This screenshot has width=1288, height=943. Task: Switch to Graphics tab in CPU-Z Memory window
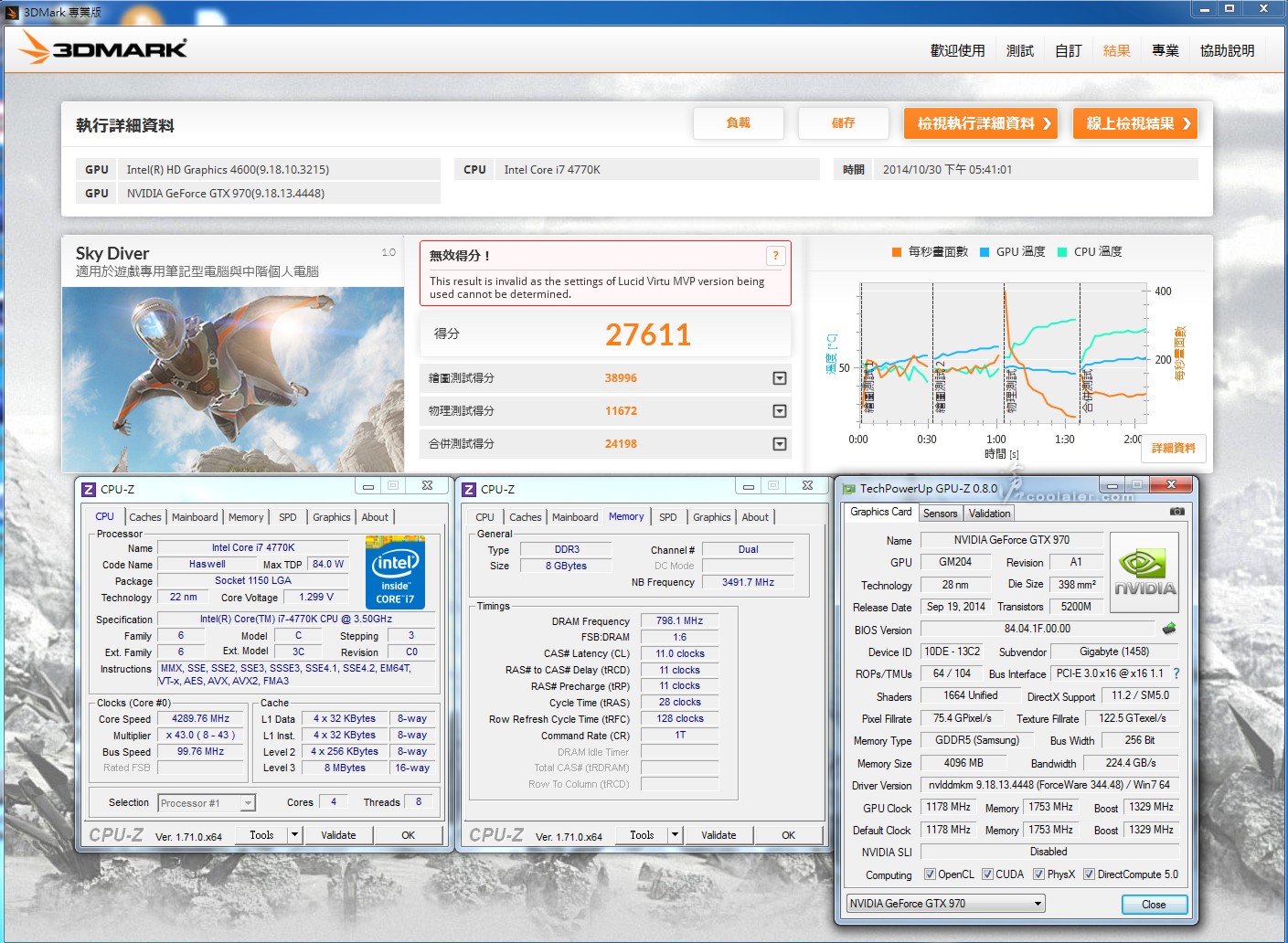712,517
